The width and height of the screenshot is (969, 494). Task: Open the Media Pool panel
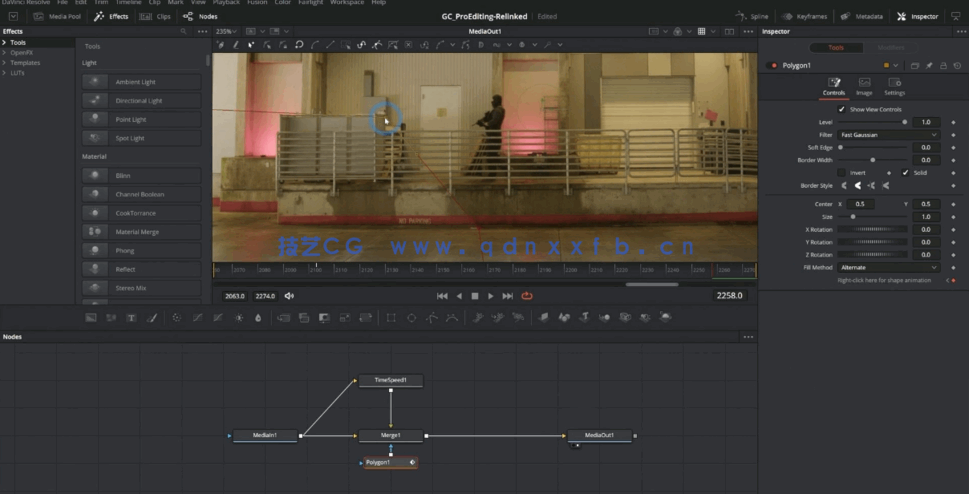click(x=58, y=17)
